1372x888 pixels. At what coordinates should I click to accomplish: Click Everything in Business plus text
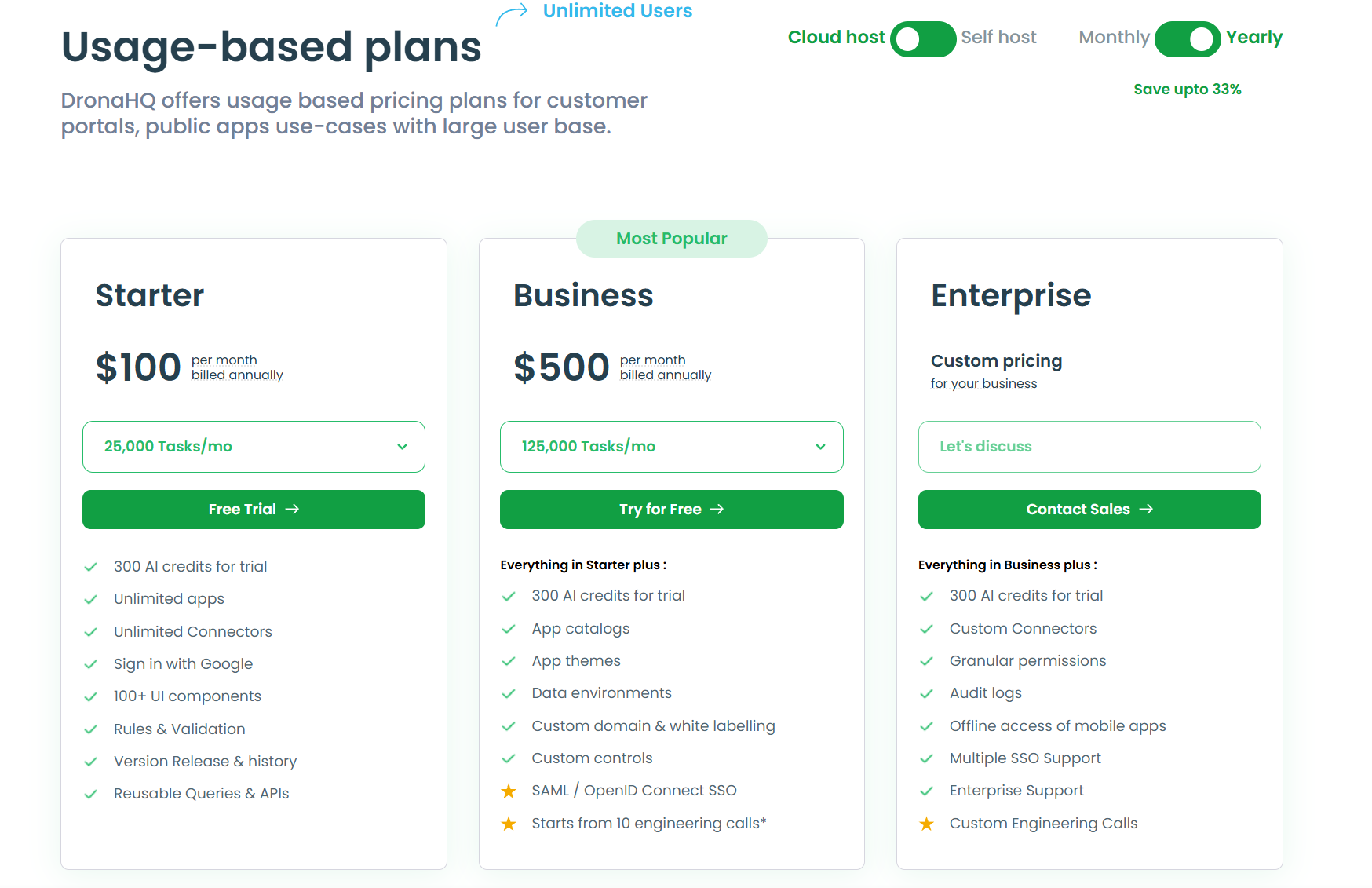pyautogui.click(x=1008, y=565)
